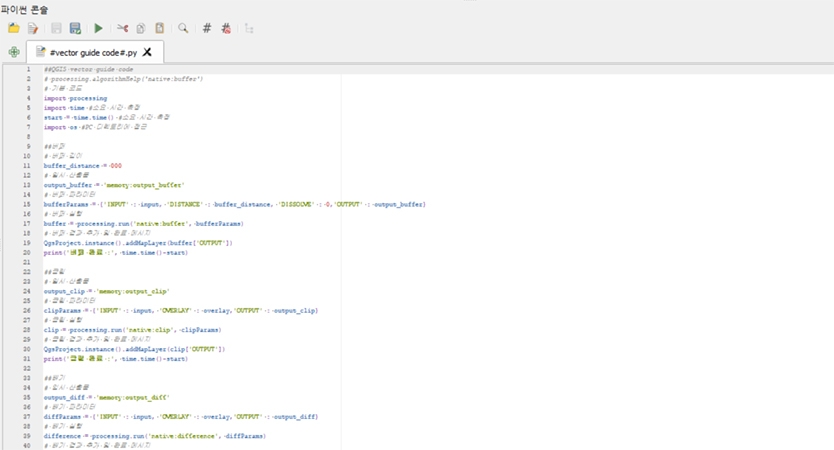
Task: Click the line output_buffer = 'memory:output_buffer'
Action: [114, 185]
